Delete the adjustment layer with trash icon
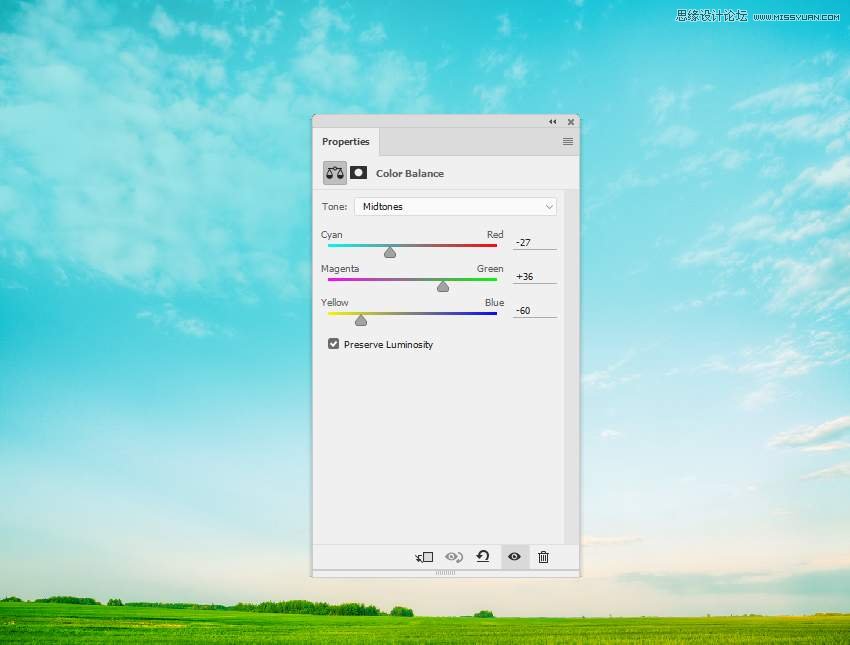The height and width of the screenshot is (645, 850). [543, 557]
